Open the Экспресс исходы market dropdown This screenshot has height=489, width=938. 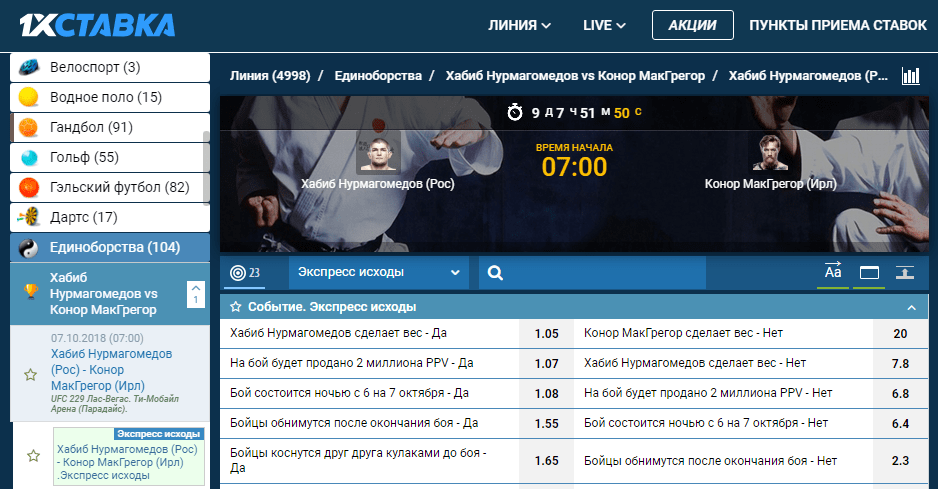(378, 272)
